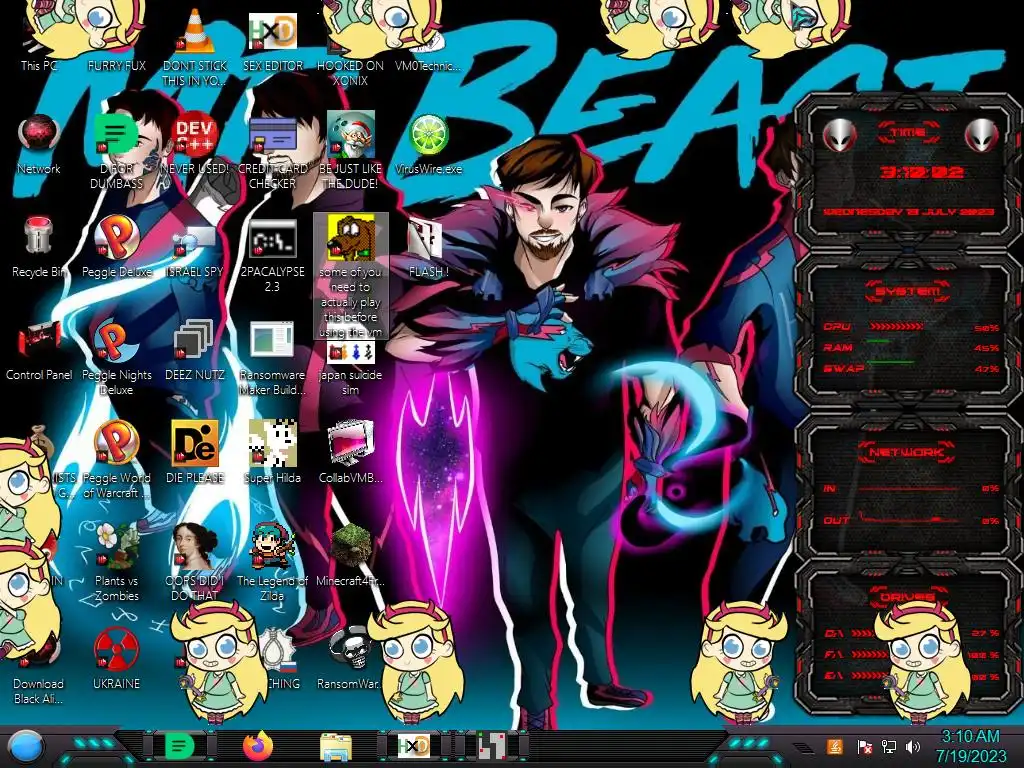Open the CREDIT CARD CHECKER shortcut
1024x768 pixels.
[272, 135]
